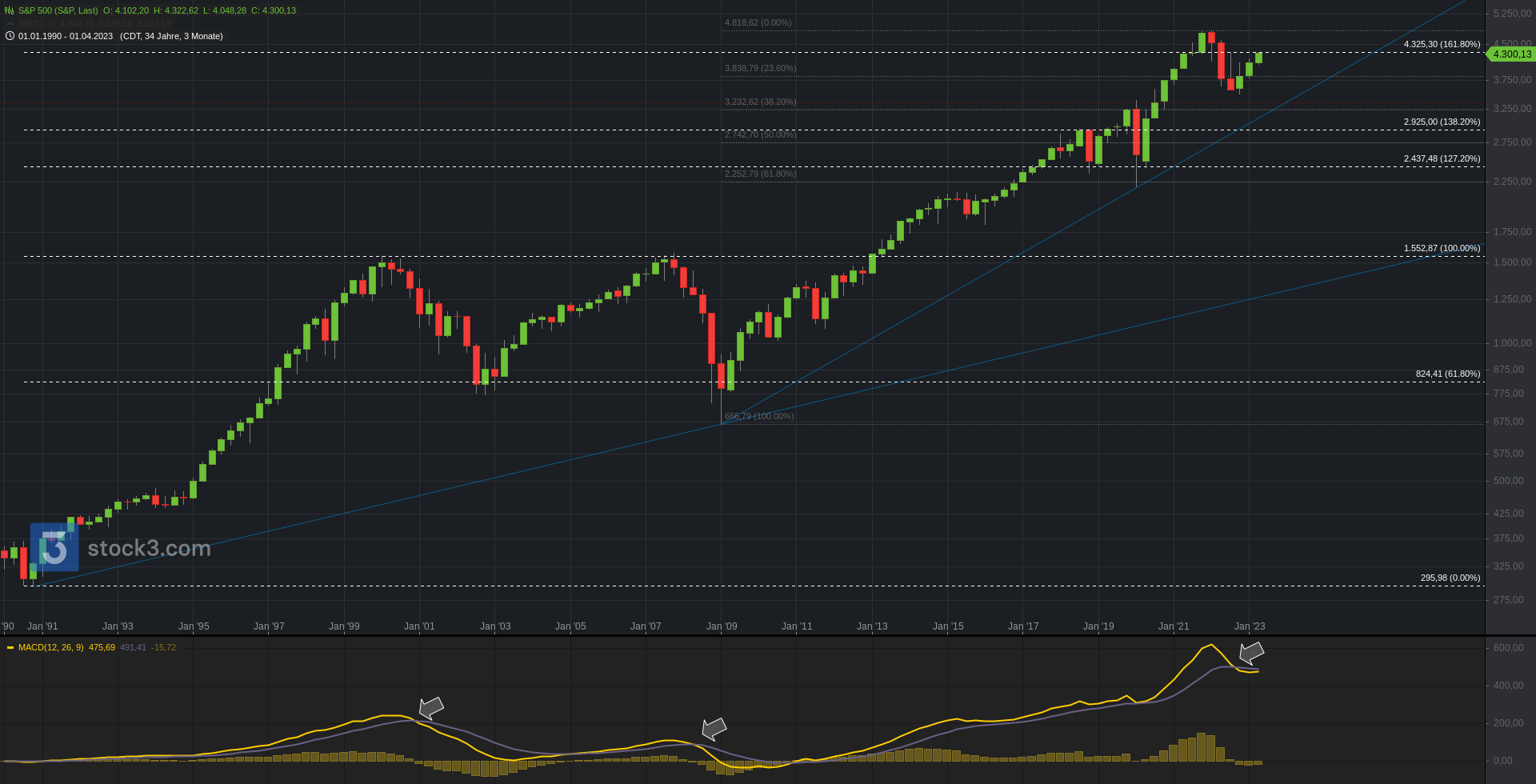Select the 01.01.1990 - 01.04.2023 date range

coord(66,36)
